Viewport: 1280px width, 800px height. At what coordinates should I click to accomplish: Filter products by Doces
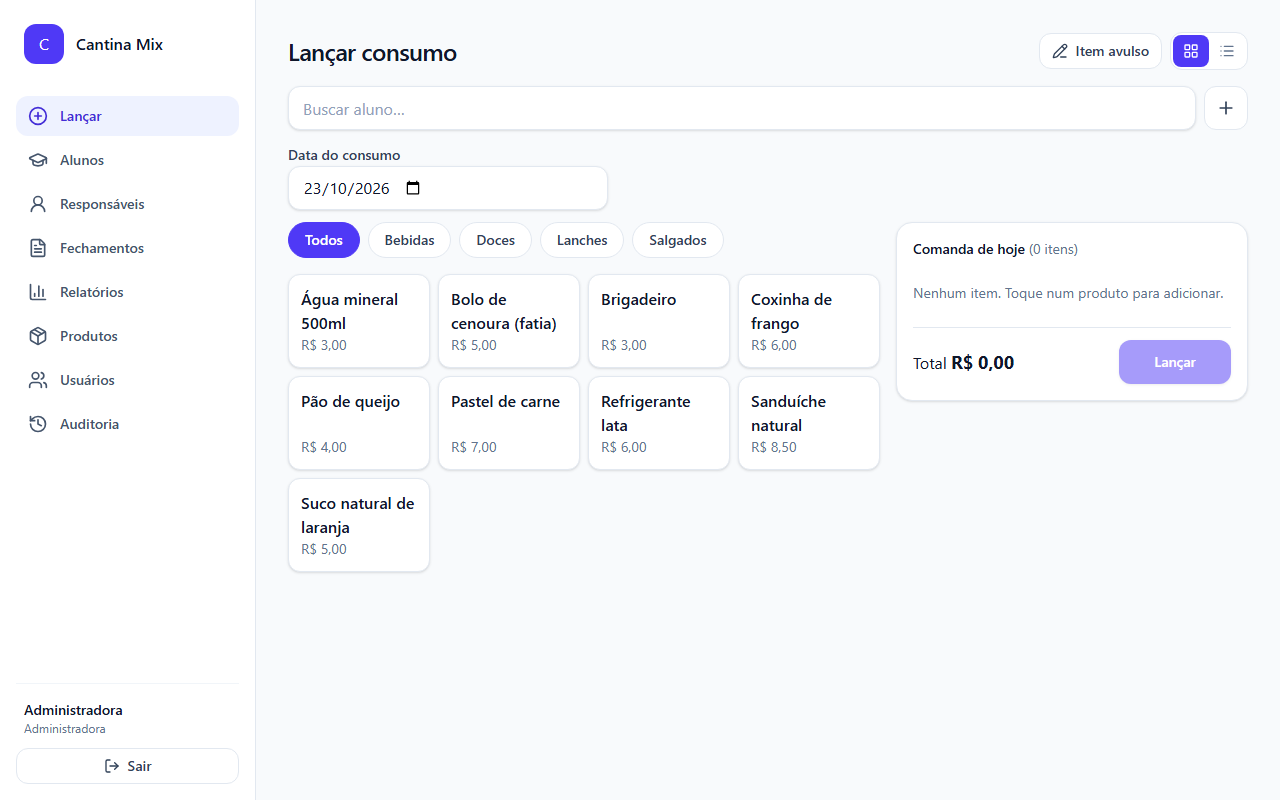[496, 240]
